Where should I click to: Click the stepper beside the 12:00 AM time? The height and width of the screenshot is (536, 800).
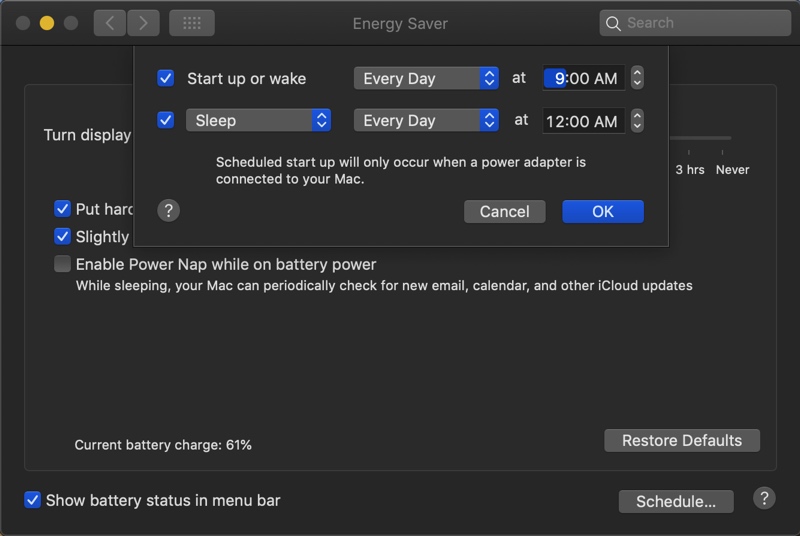[x=637, y=121]
